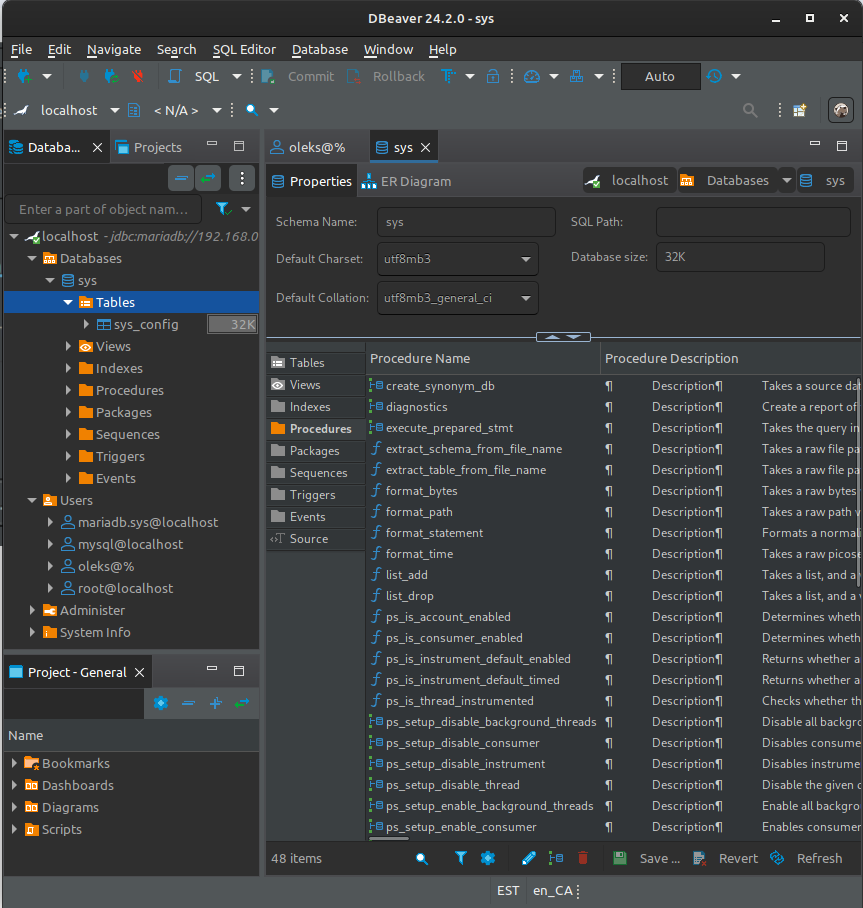Open the ER Diagram tab
863x908 pixels.
[407, 181]
